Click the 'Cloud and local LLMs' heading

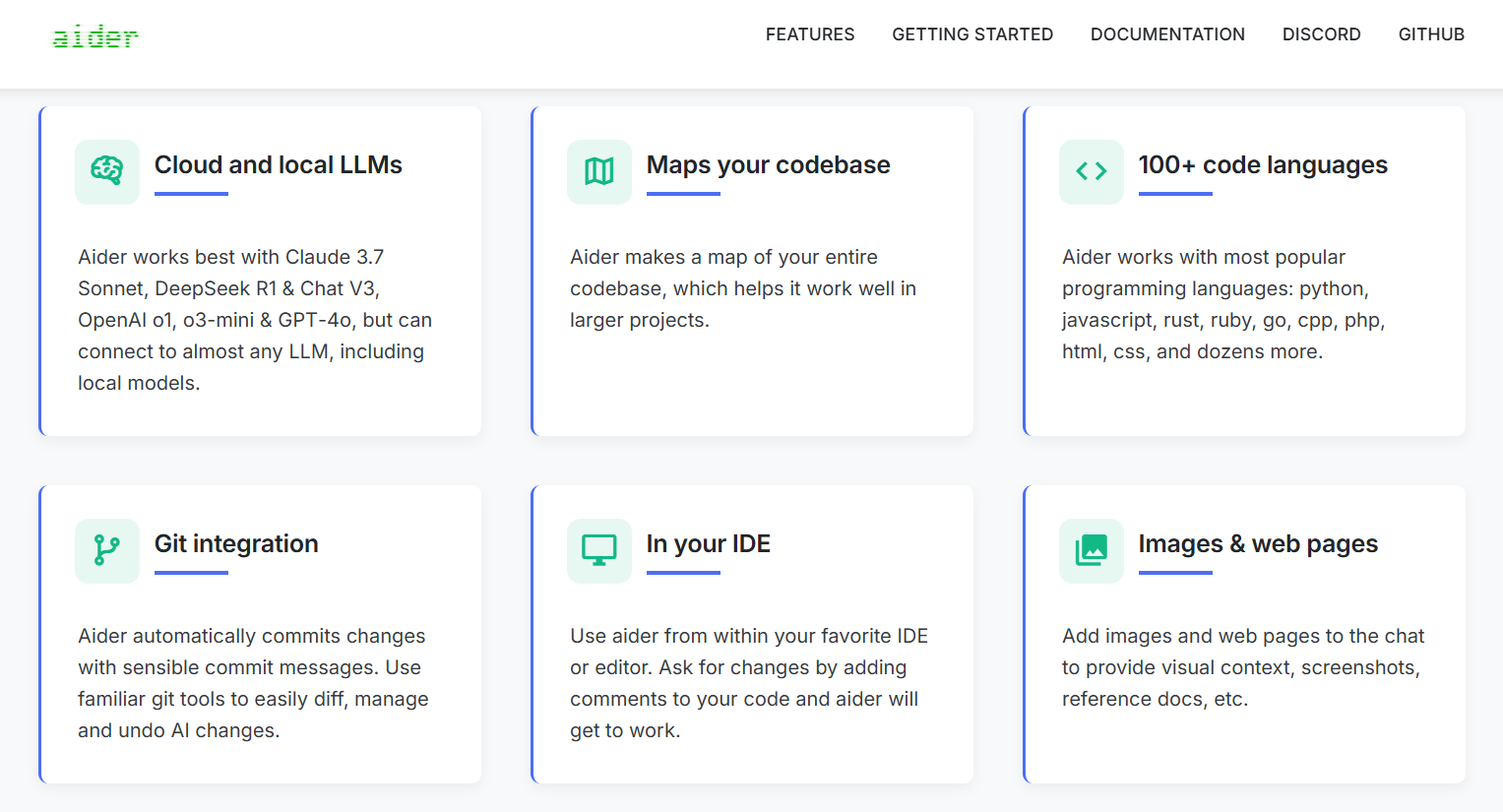pyautogui.click(x=279, y=165)
